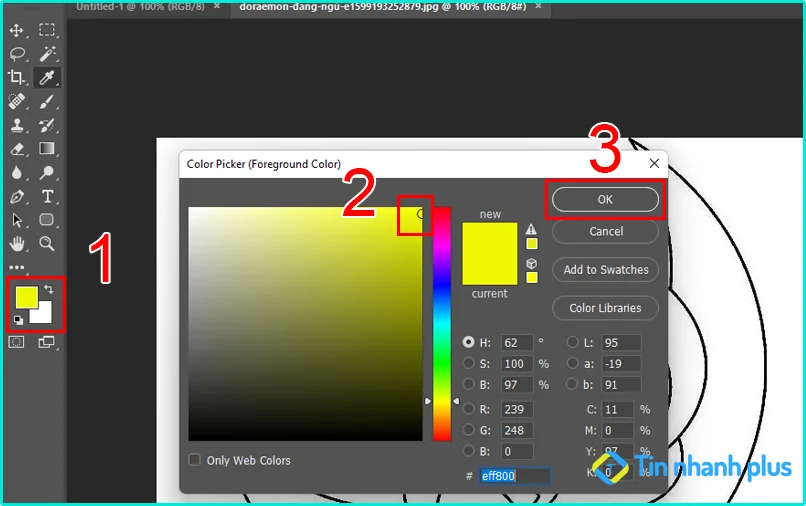Screen dimensions: 806x506
Task: Click the S field showing 100
Action: pyautogui.click(x=517, y=364)
